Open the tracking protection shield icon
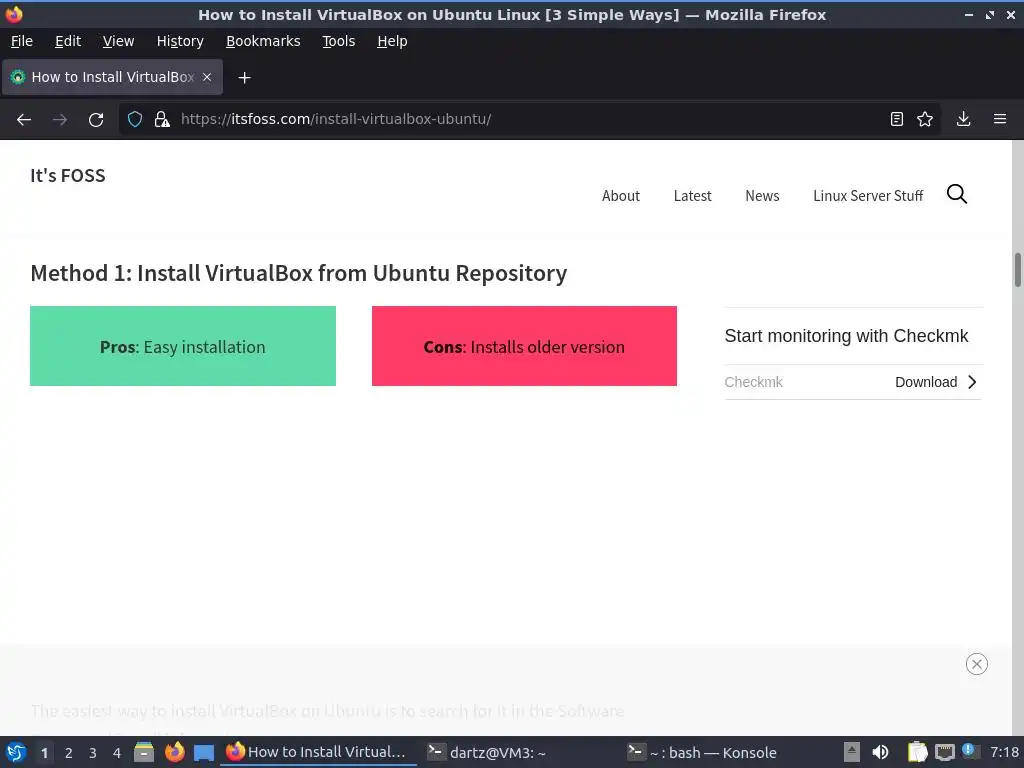 click(x=135, y=120)
